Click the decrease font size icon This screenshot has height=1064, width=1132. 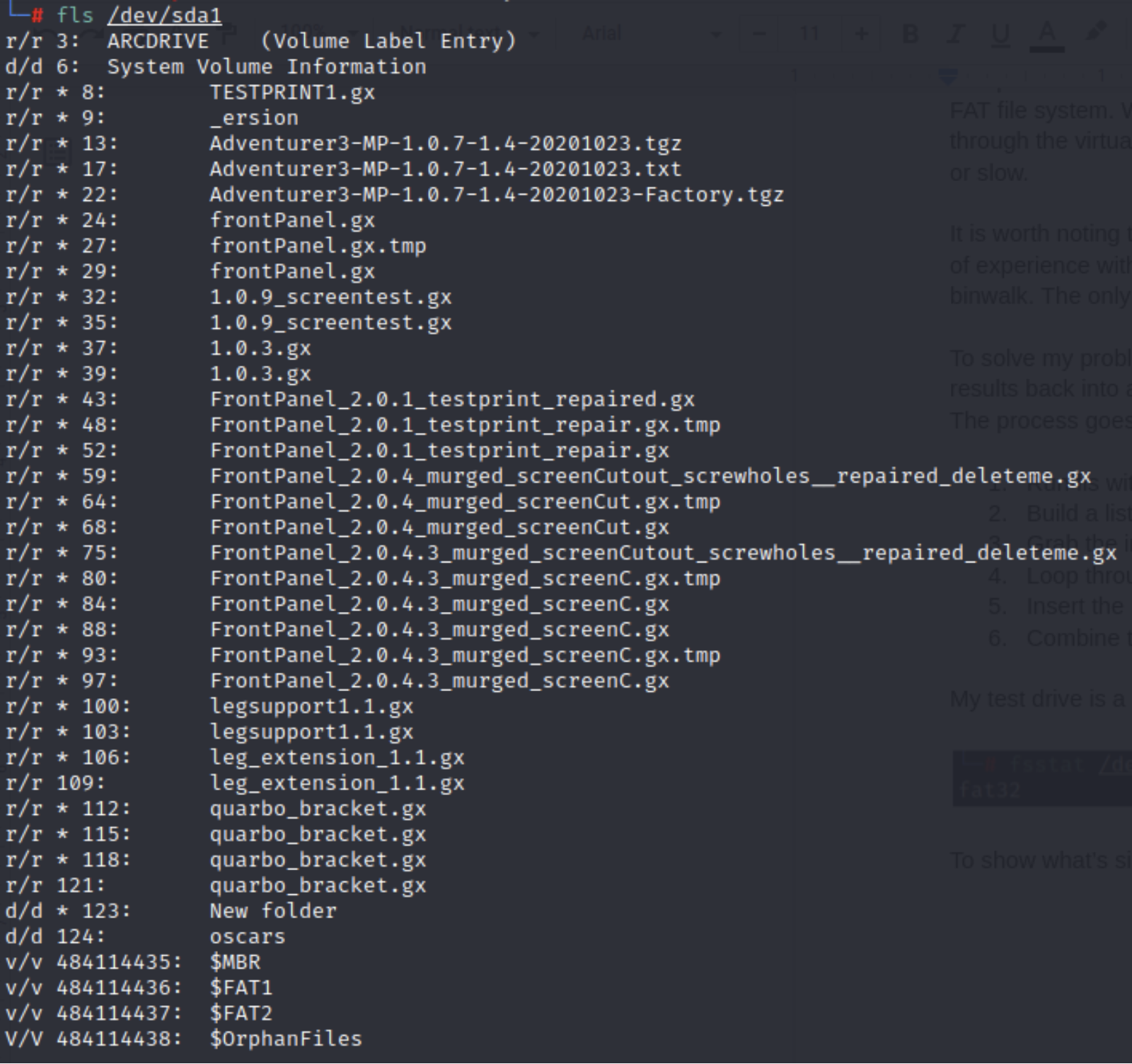pyautogui.click(x=759, y=33)
